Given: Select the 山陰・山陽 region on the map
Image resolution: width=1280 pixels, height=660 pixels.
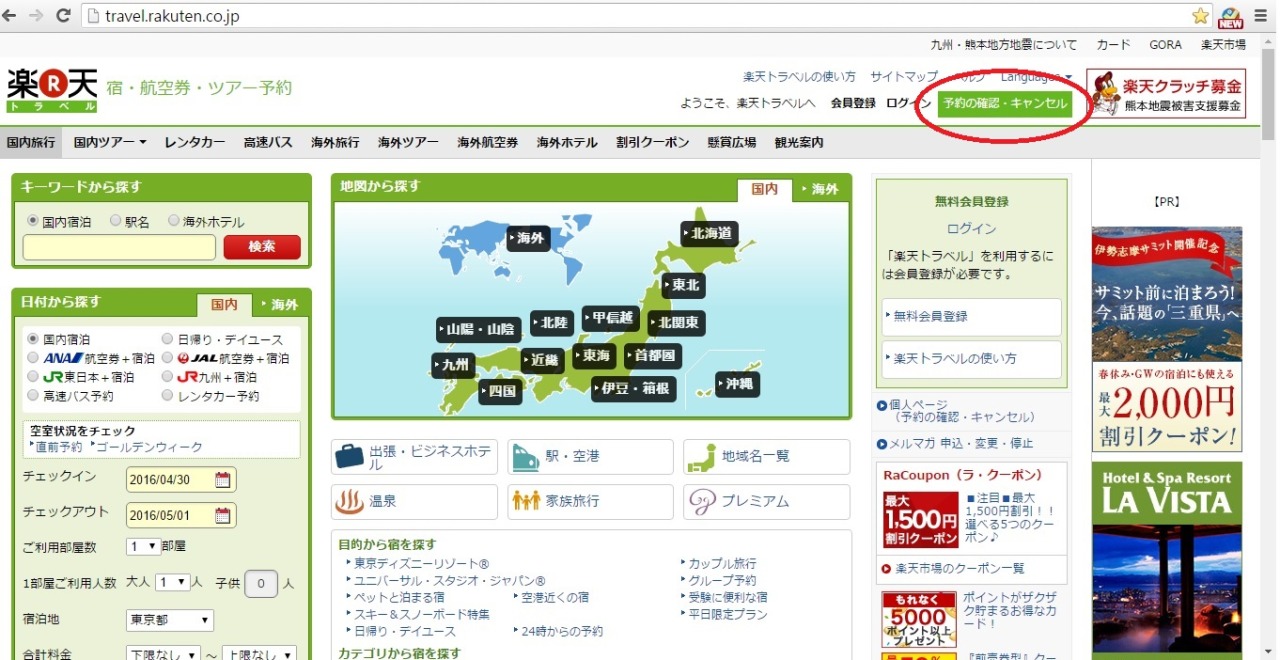Looking at the screenshot, I should pos(478,329).
